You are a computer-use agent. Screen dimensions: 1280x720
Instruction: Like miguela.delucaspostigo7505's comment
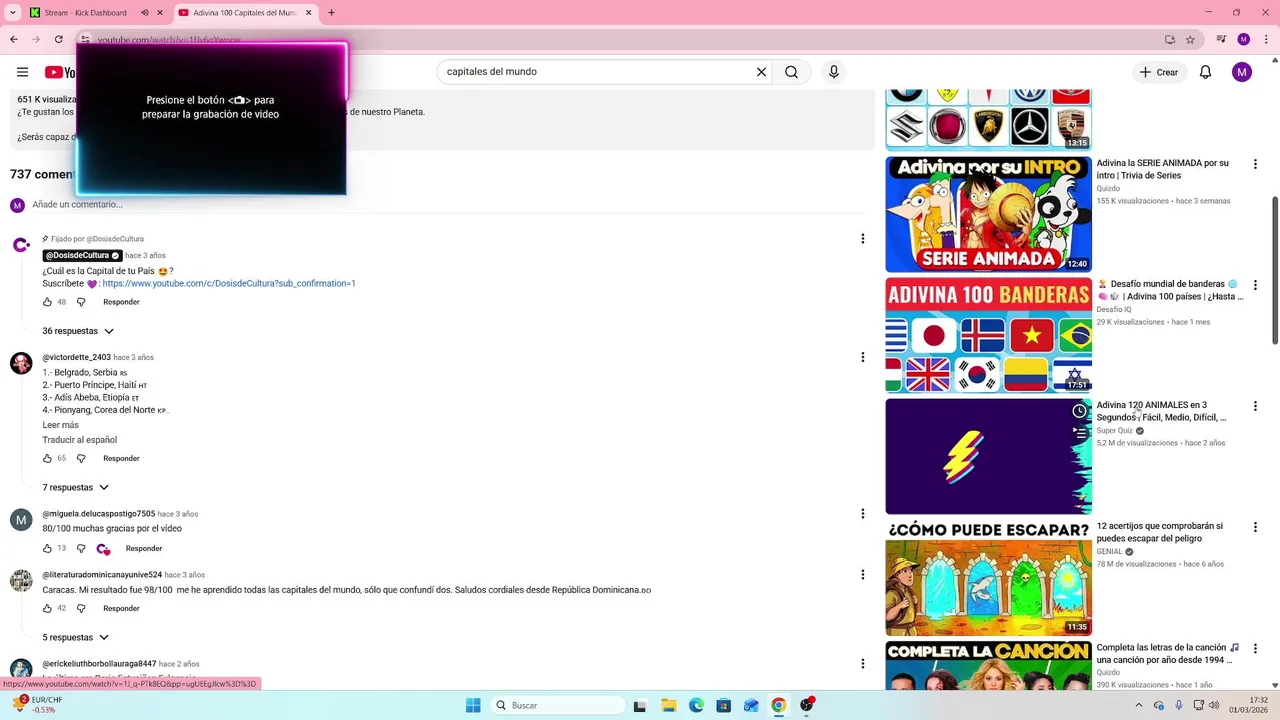pos(47,549)
